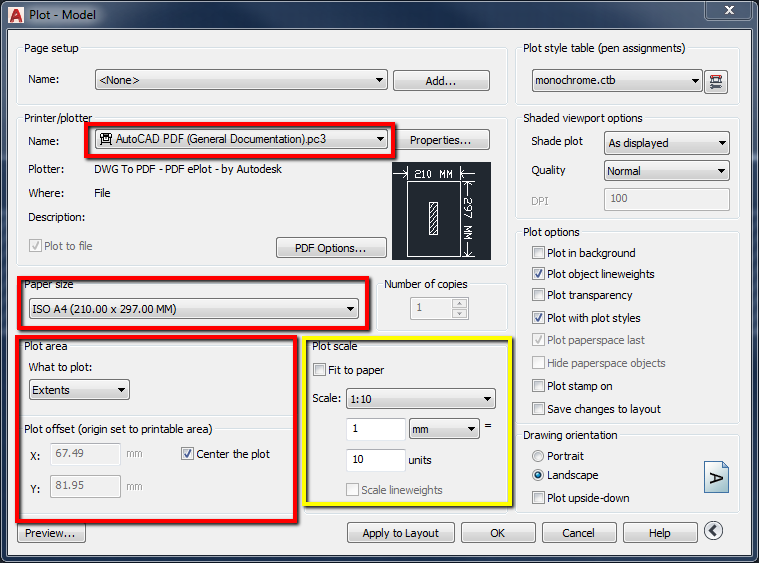
Task: Open the Quality dropdown
Action: click(667, 171)
